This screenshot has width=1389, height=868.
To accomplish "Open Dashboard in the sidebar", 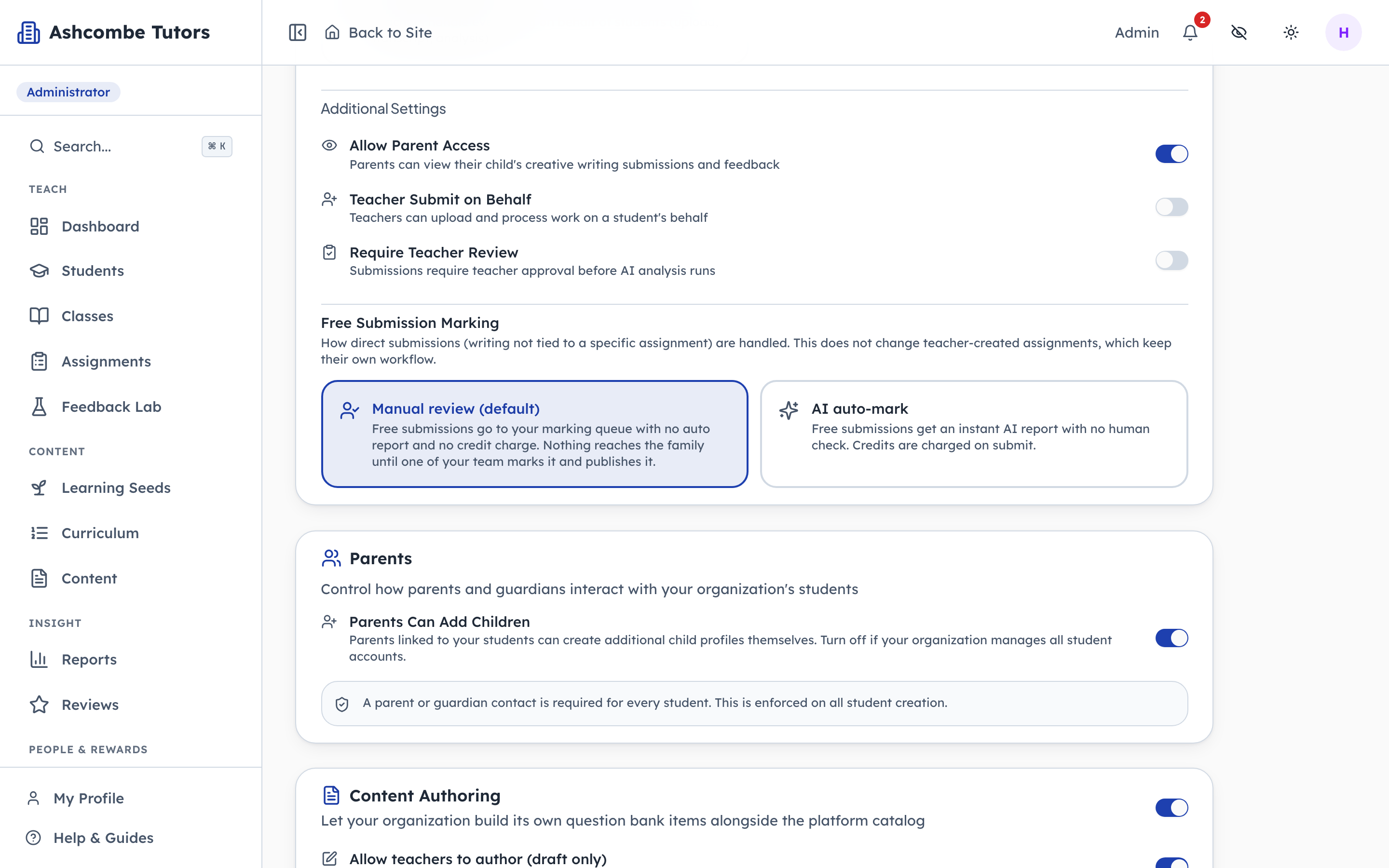I will 131,226.
